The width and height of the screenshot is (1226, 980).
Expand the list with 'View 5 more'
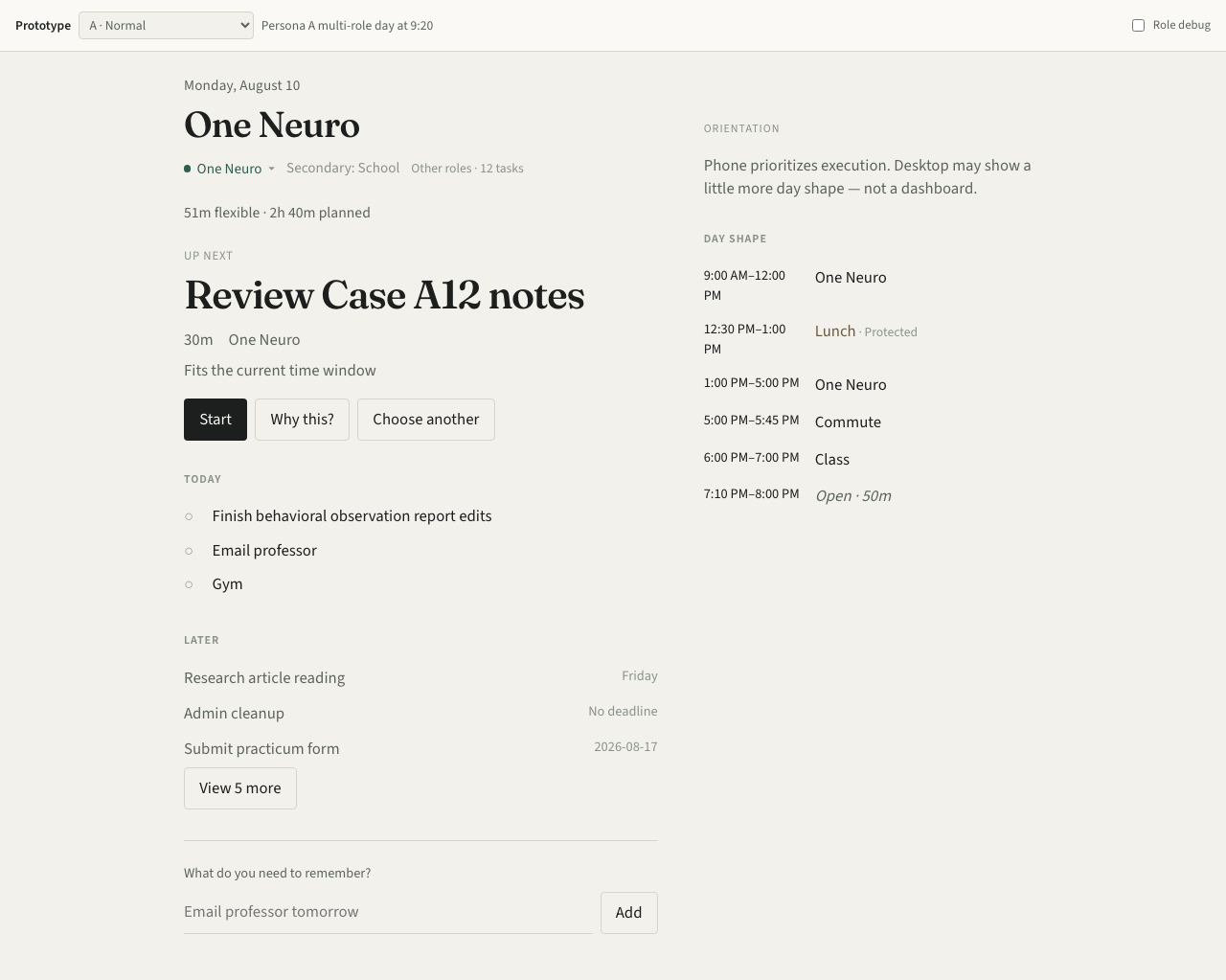(x=240, y=788)
